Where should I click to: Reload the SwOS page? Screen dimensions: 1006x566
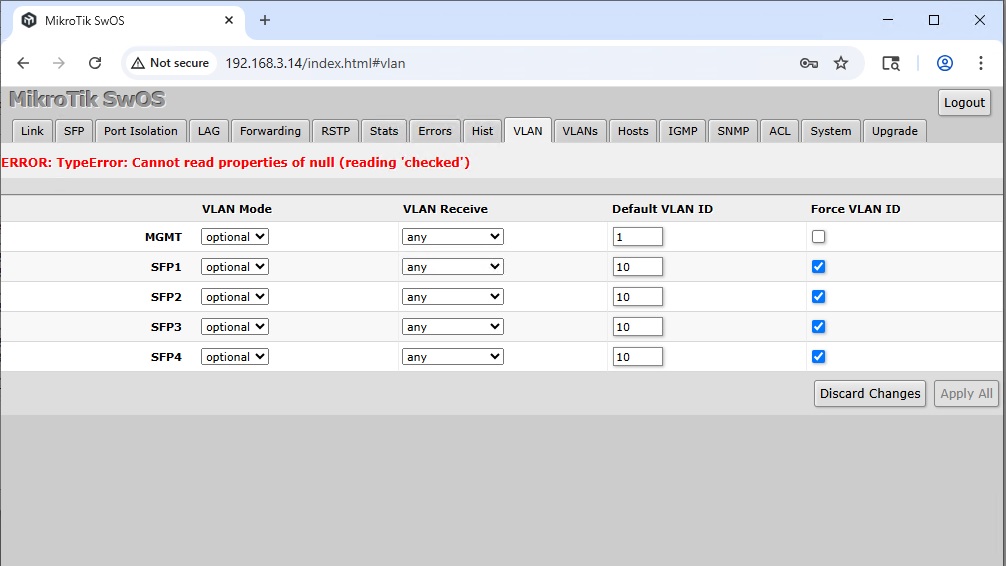tap(95, 63)
